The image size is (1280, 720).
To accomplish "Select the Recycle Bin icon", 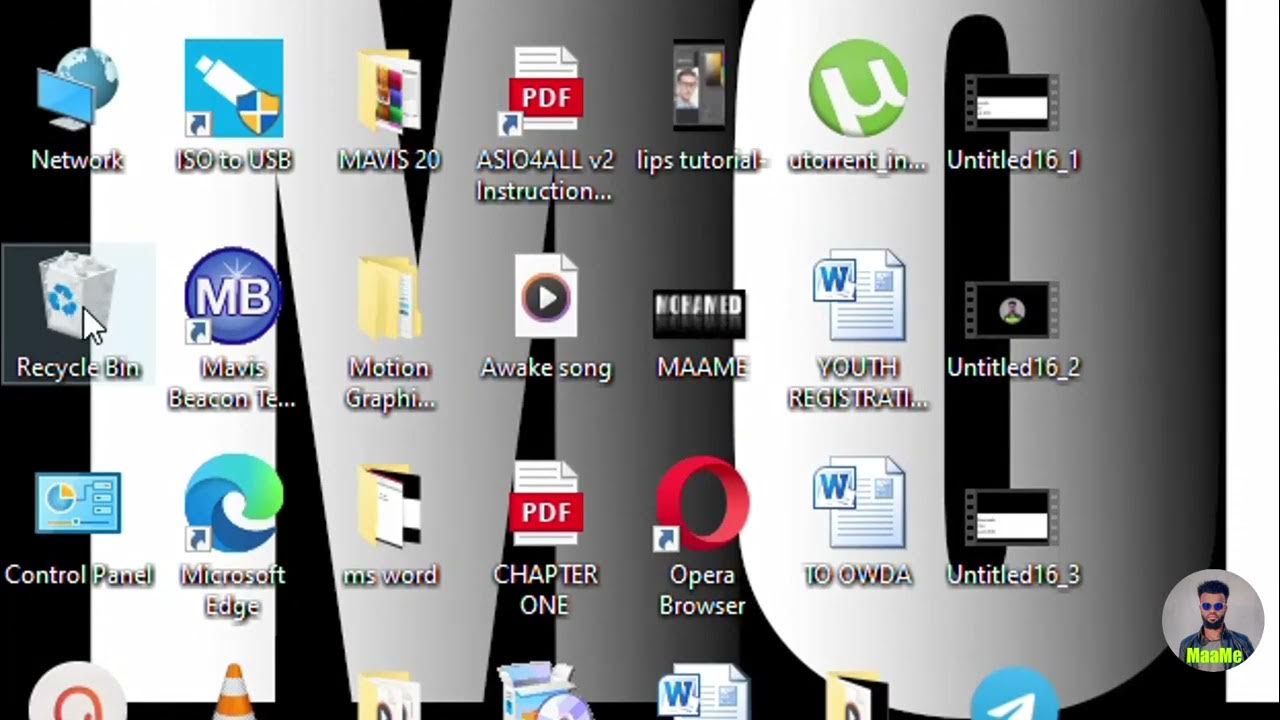I will pyautogui.click(x=77, y=297).
